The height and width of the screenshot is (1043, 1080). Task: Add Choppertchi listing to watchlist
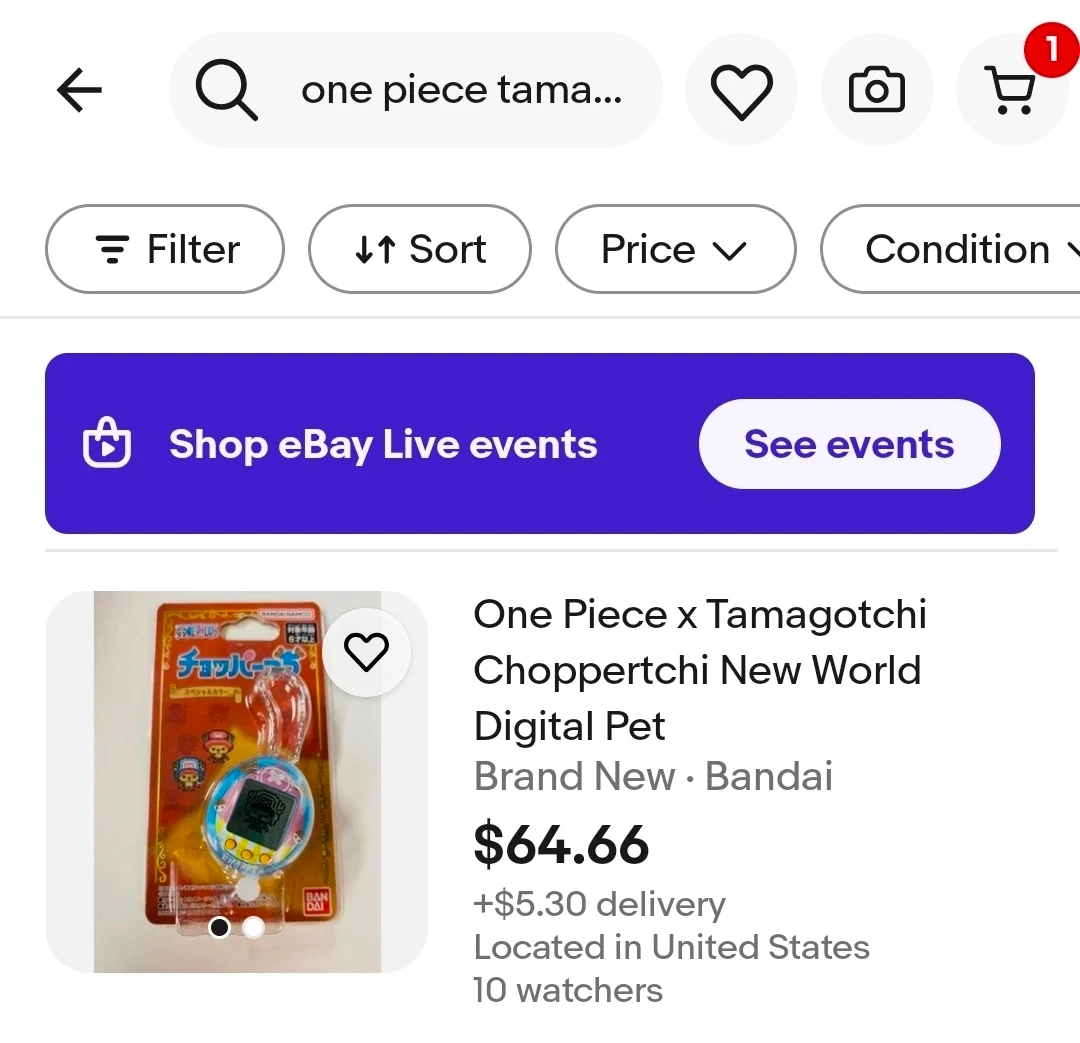[366, 653]
